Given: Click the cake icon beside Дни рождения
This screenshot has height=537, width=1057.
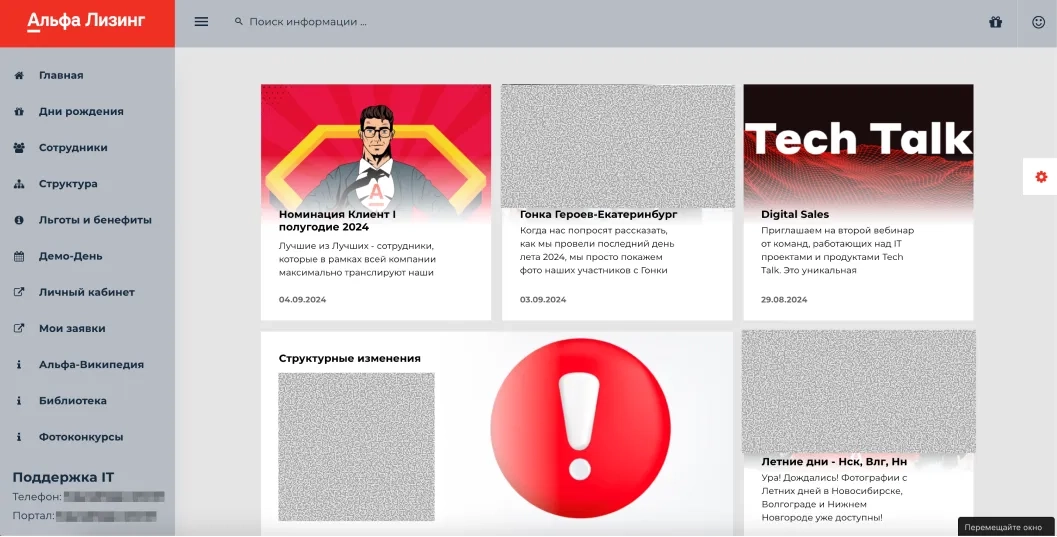Looking at the screenshot, I should click(19, 112).
